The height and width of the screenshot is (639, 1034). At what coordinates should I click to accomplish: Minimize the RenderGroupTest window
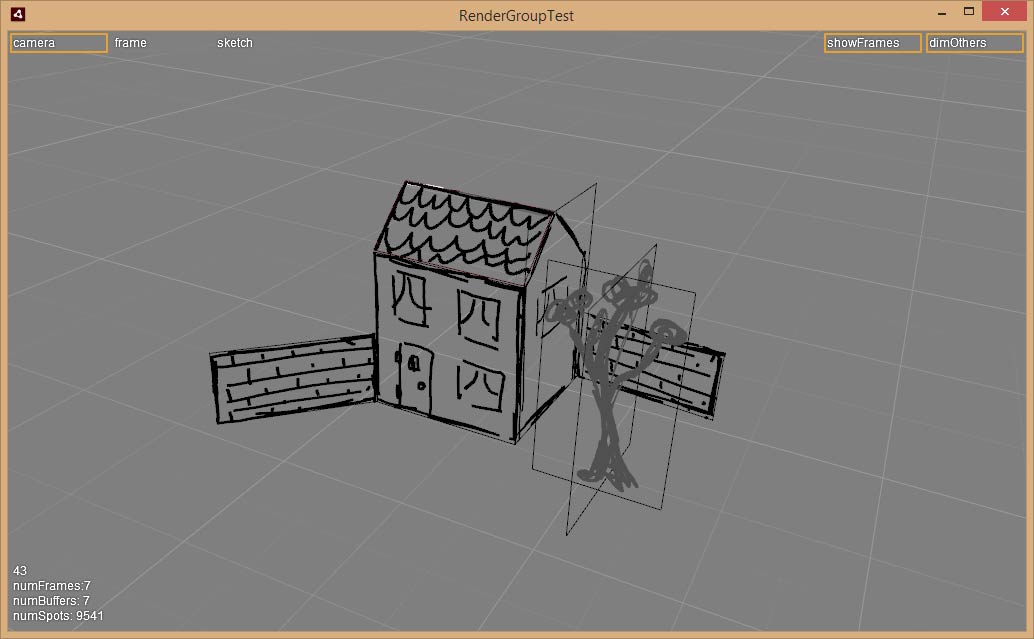point(940,13)
